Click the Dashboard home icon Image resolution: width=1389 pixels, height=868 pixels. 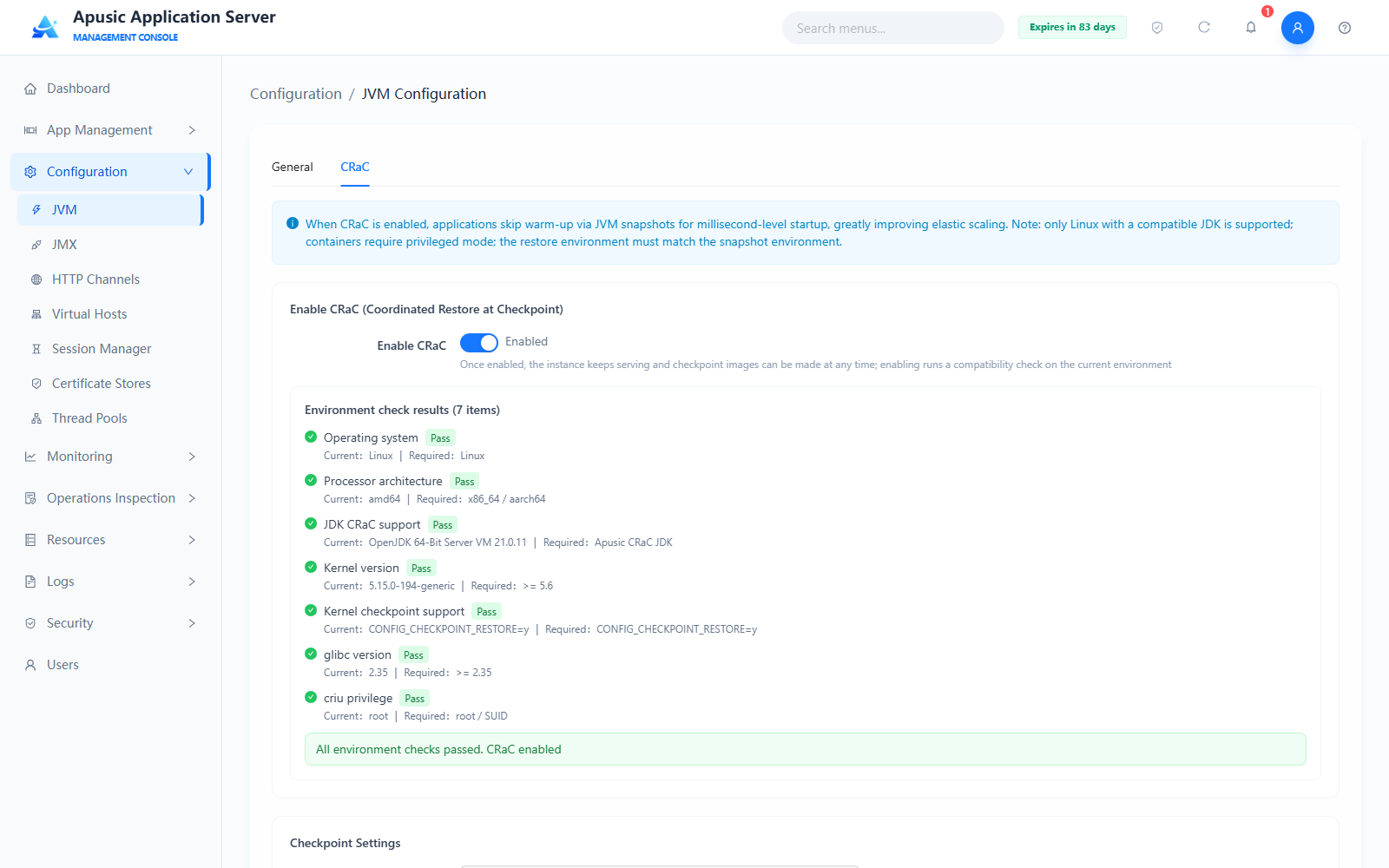click(30, 89)
